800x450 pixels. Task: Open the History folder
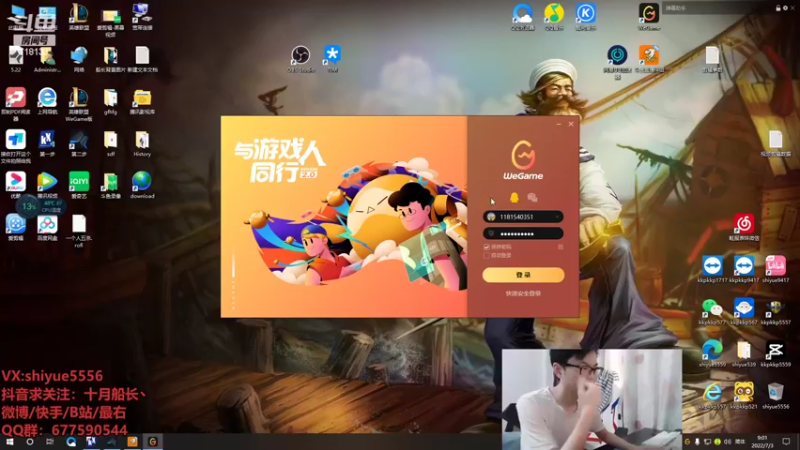pyautogui.click(x=142, y=143)
